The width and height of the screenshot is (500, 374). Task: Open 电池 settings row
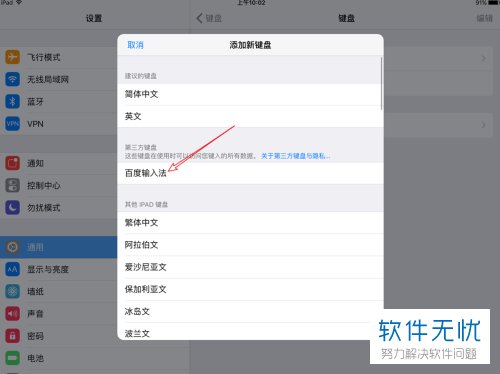(x=95, y=358)
